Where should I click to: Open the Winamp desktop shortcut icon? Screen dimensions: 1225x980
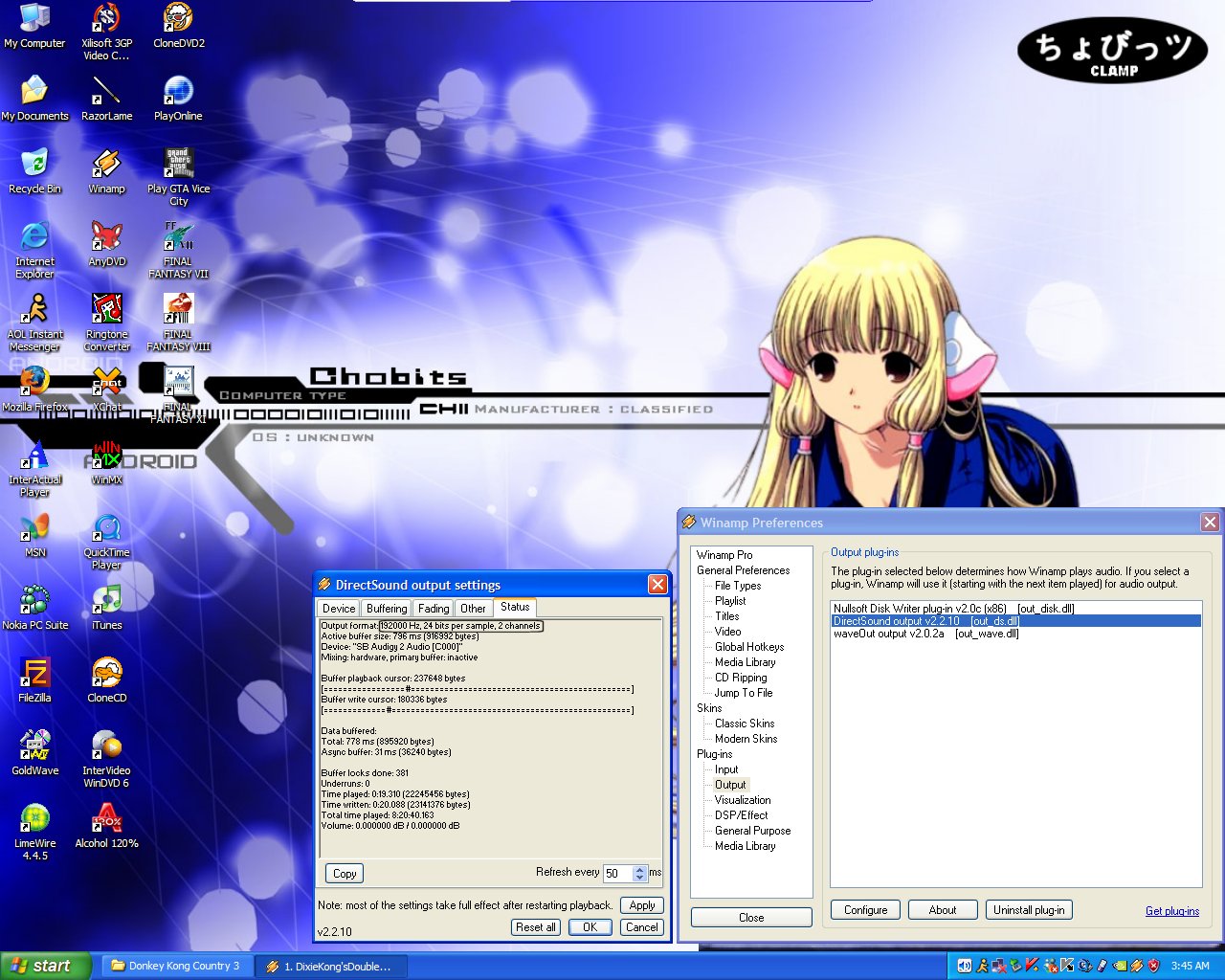tap(106, 166)
